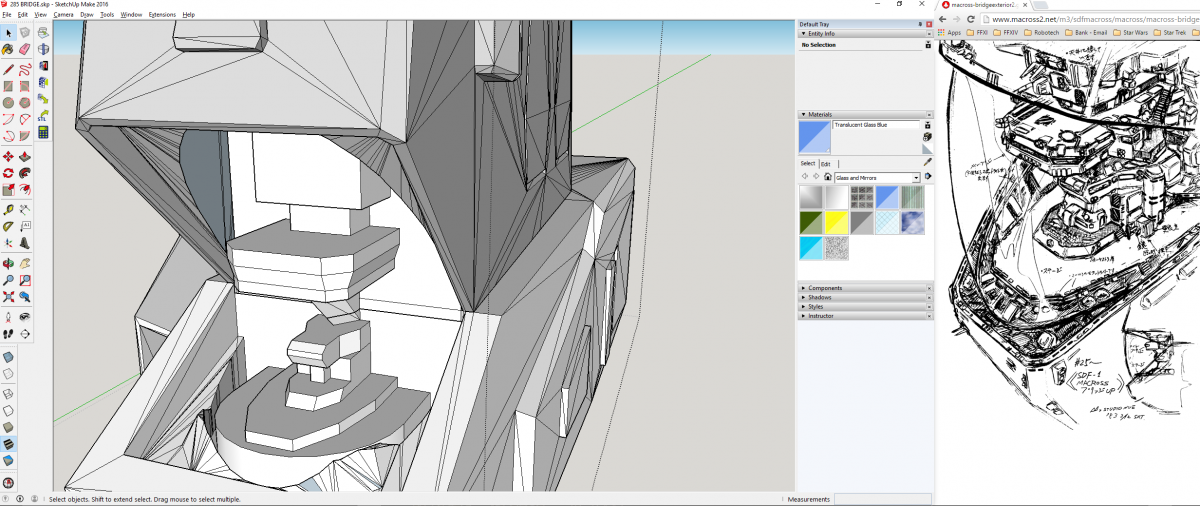The height and width of the screenshot is (506, 1200).
Task: Activate the Move tool
Action: [x=8, y=156]
